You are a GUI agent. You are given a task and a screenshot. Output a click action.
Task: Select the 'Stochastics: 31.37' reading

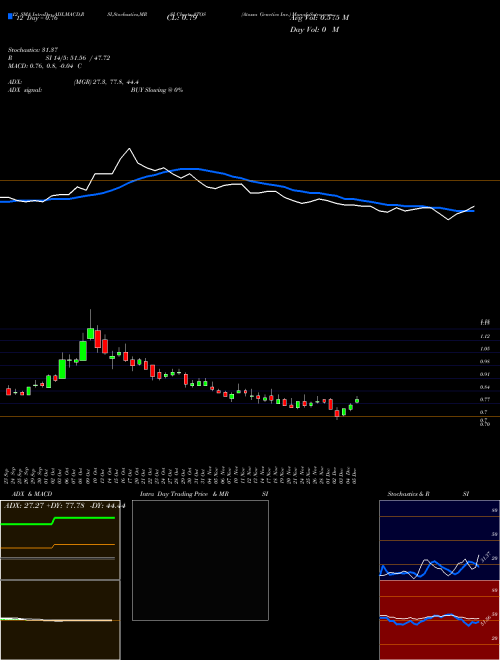(x=32, y=50)
